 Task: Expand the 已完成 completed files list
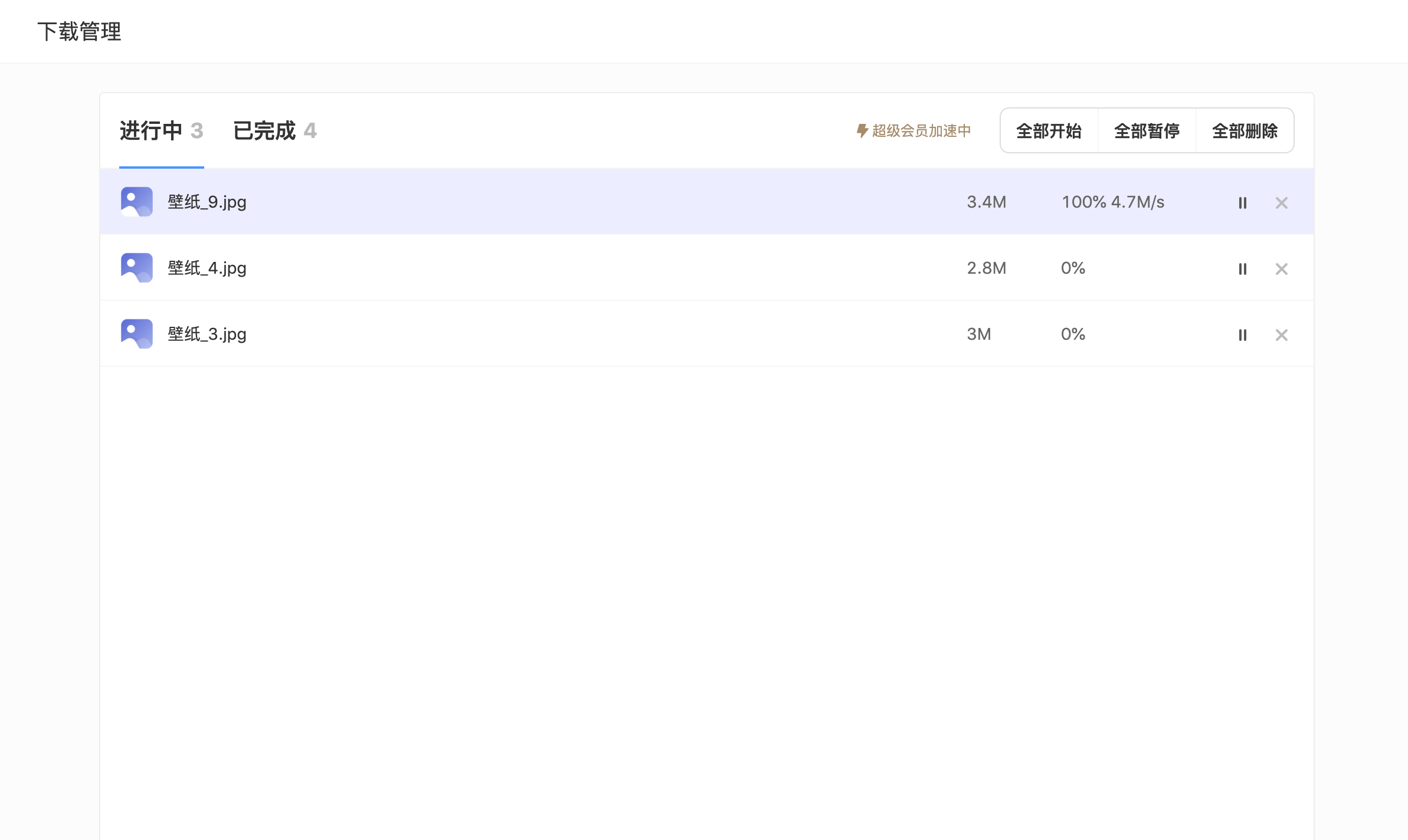[x=275, y=130]
